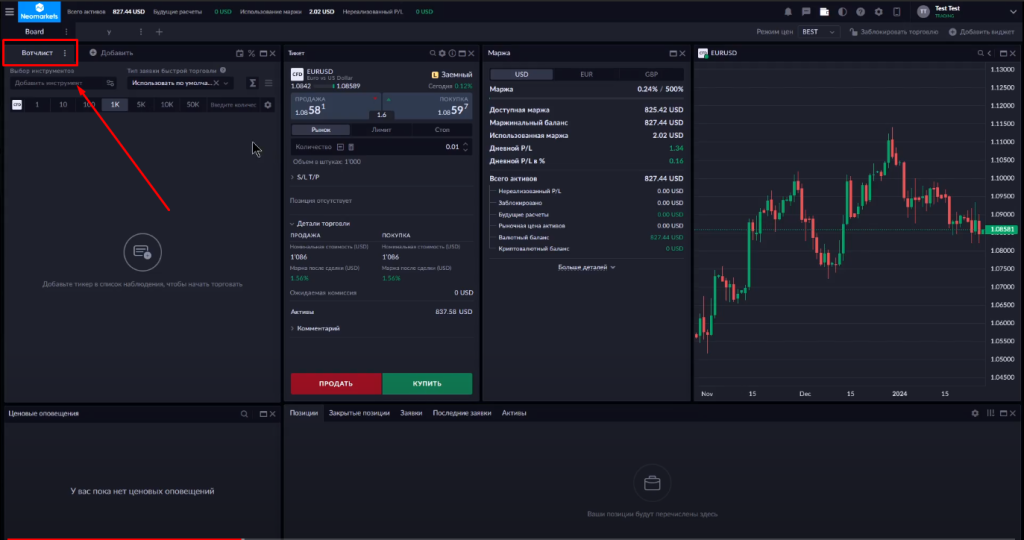Open the header settings gear
The image size is (1024, 540).
(878, 12)
